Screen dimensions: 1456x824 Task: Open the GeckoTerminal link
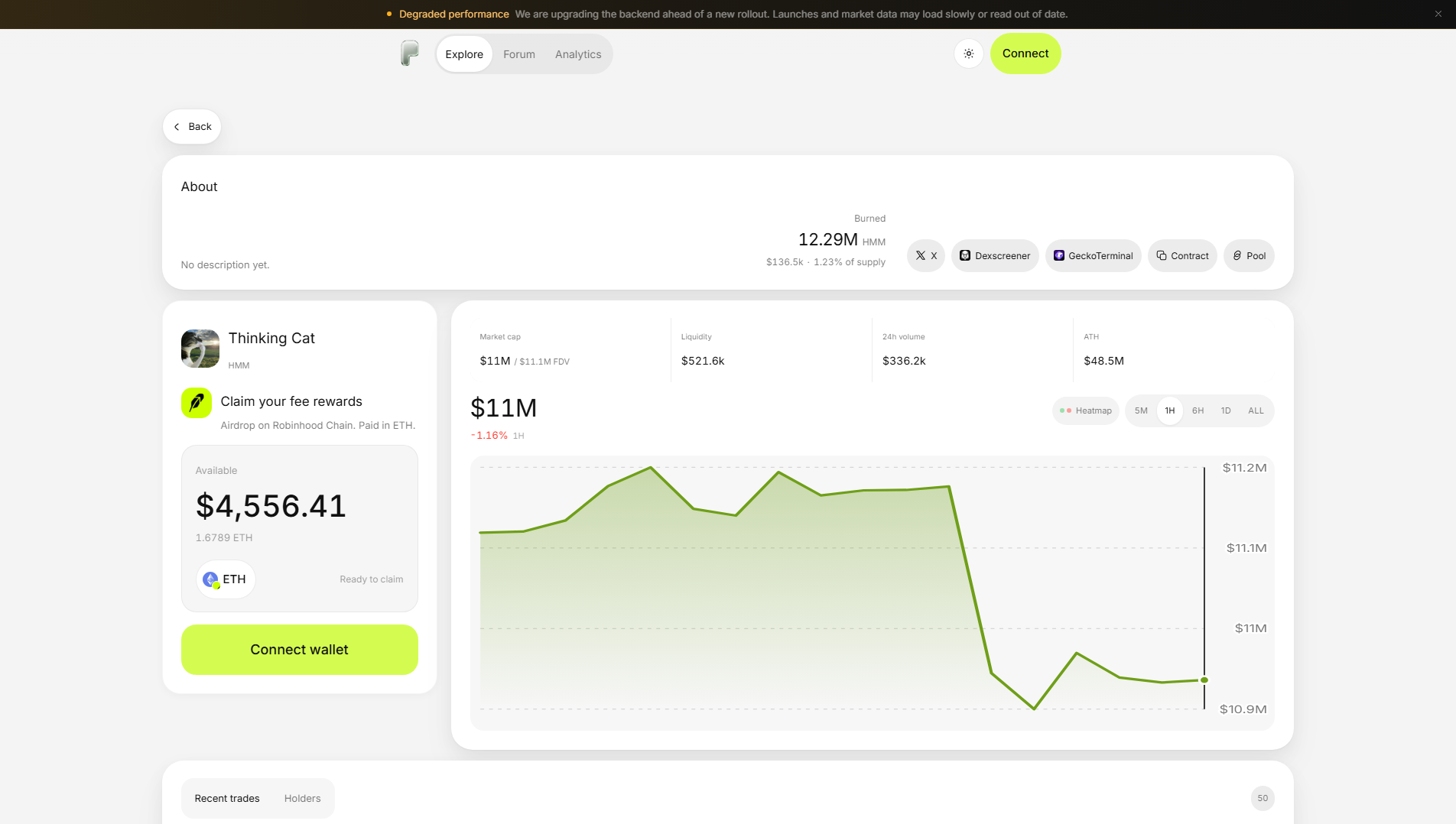[x=1094, y=255]
